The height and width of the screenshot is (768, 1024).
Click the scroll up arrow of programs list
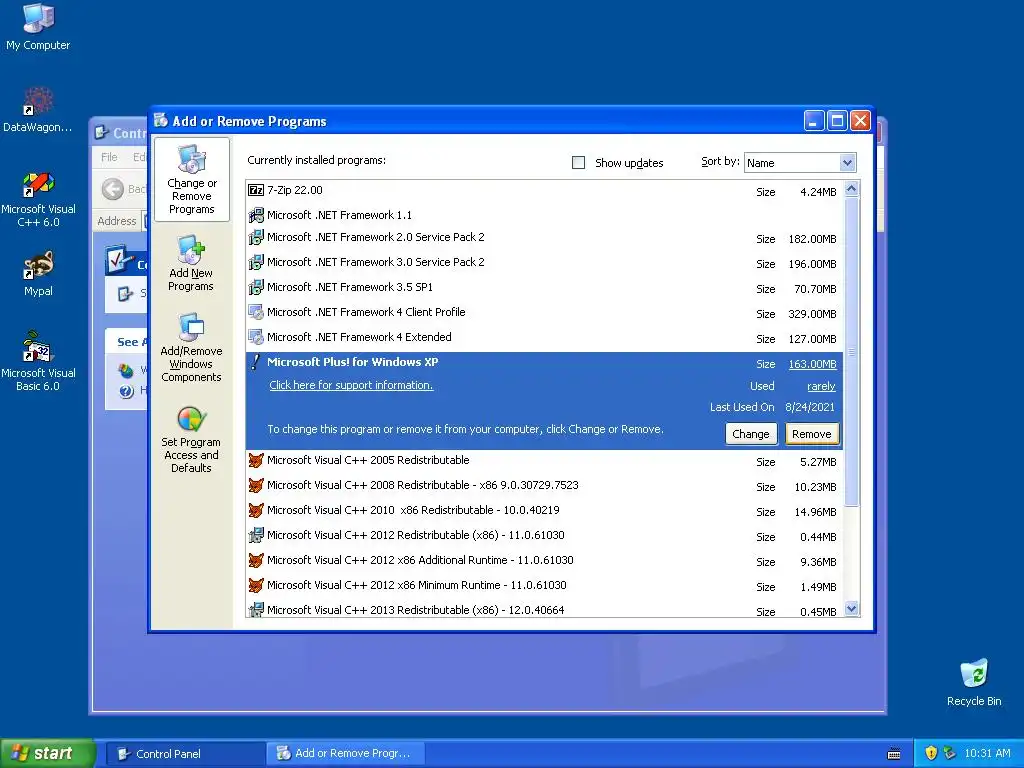(x=852, y=189)
